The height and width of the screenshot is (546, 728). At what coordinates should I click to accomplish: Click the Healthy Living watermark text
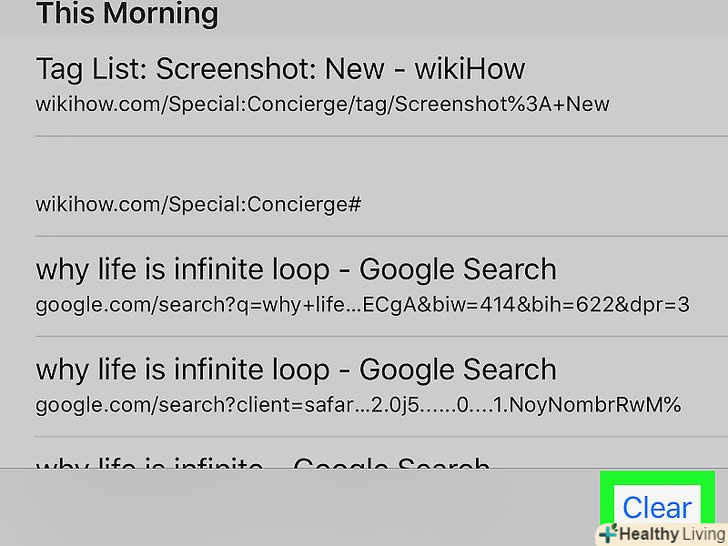coord(670,535)
